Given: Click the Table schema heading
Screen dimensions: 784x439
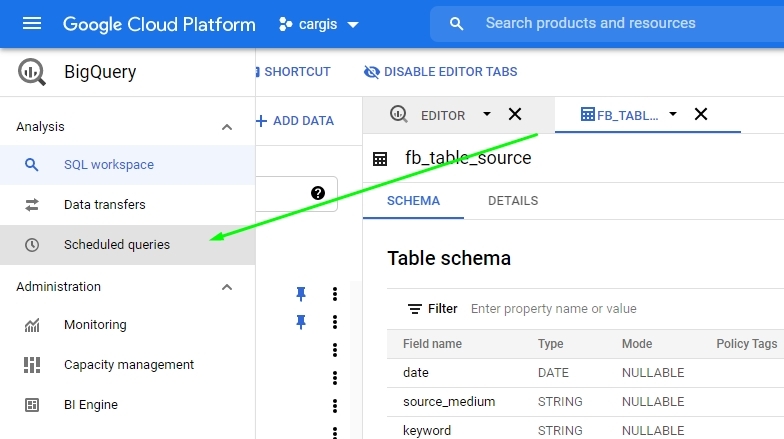Looking at the screenshot, I should click(449, 258).
